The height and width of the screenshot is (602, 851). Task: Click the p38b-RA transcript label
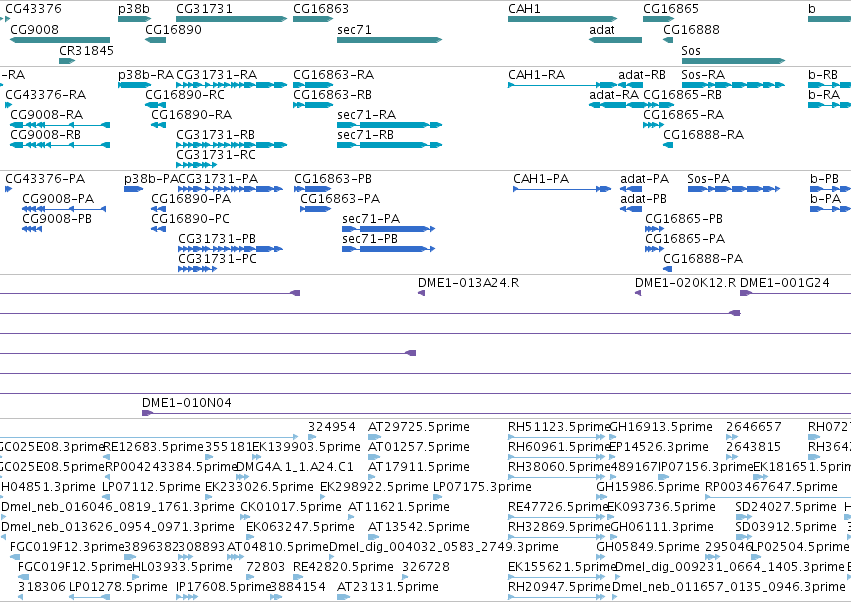[x=146, y=74]
